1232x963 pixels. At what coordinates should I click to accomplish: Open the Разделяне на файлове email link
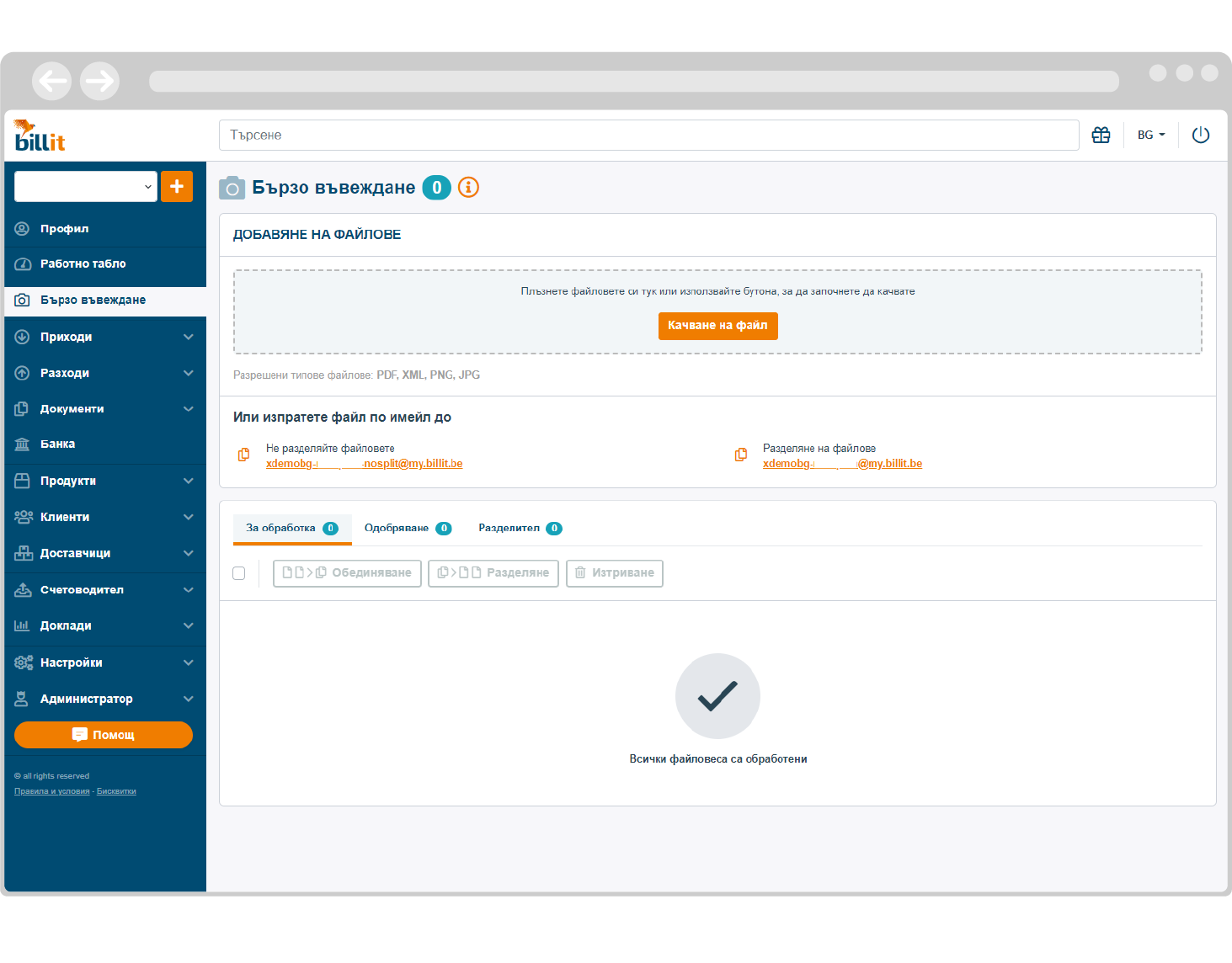click(x=842, y=464)
